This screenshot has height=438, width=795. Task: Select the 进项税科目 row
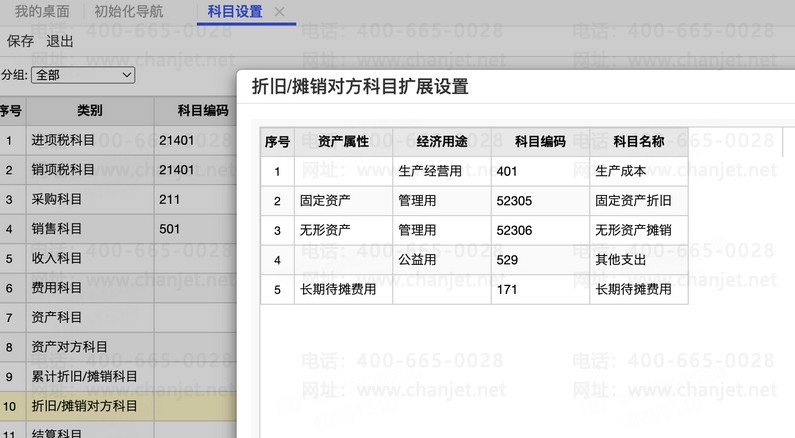coord(118,140)
